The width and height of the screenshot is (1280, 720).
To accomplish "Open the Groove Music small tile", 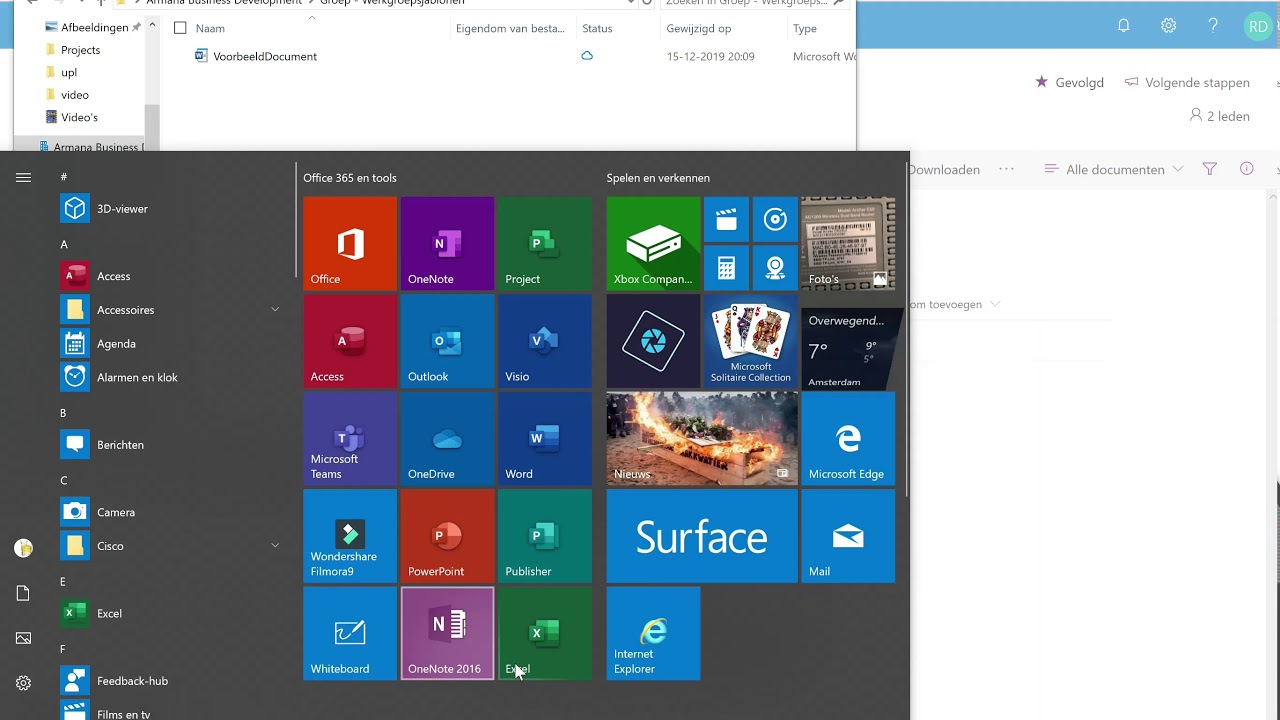I will click(775, 219).
